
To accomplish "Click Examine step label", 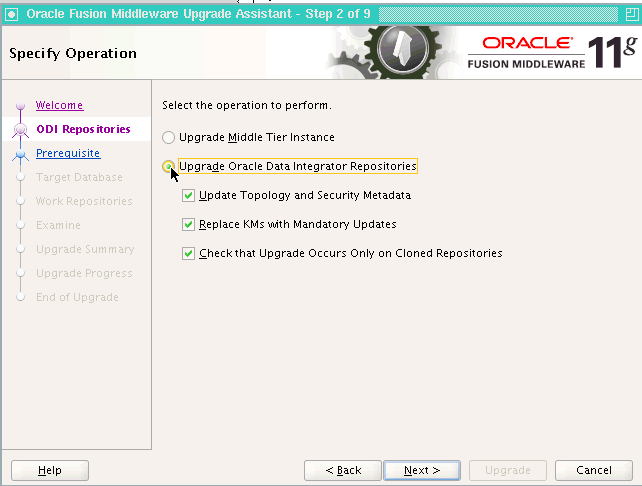I will tap(58, 225).
